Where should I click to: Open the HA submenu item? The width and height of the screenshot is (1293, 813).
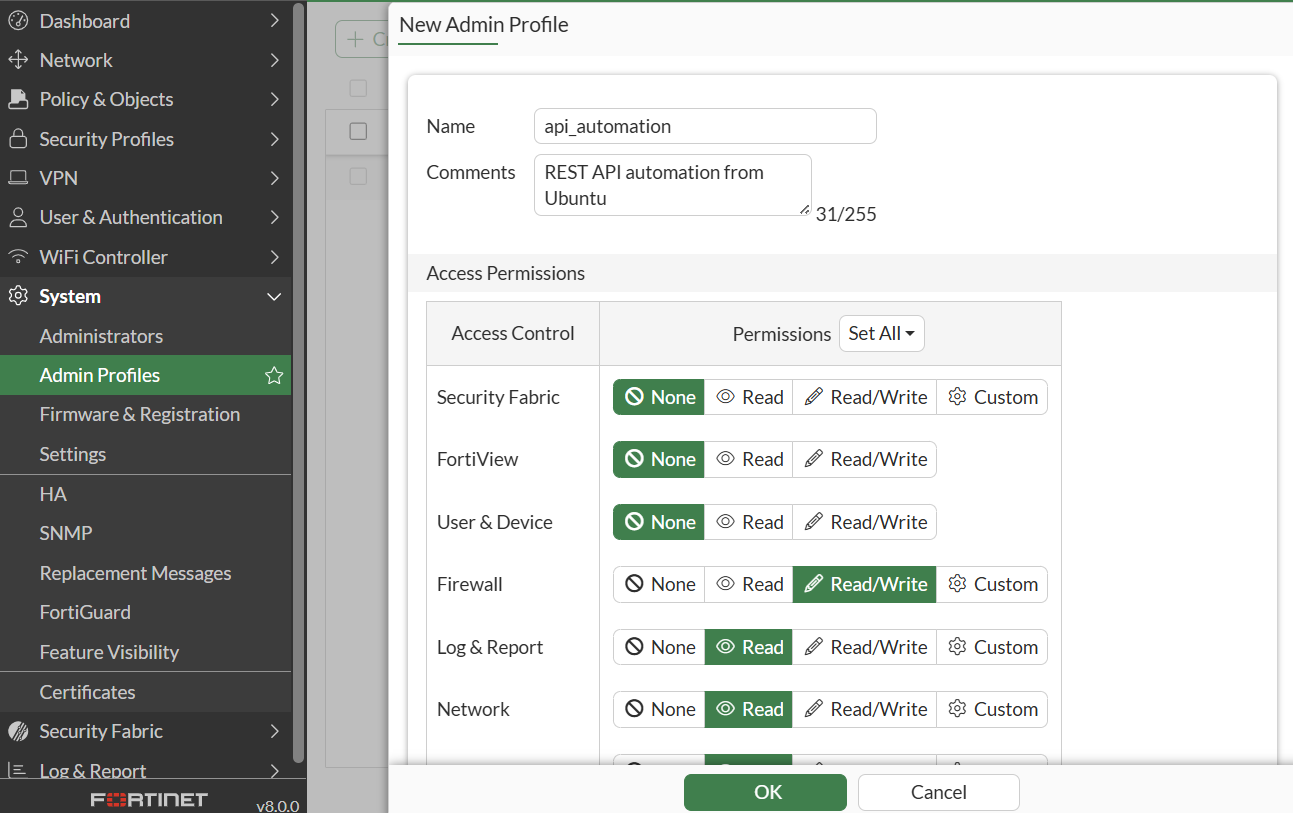click(146, 494)
